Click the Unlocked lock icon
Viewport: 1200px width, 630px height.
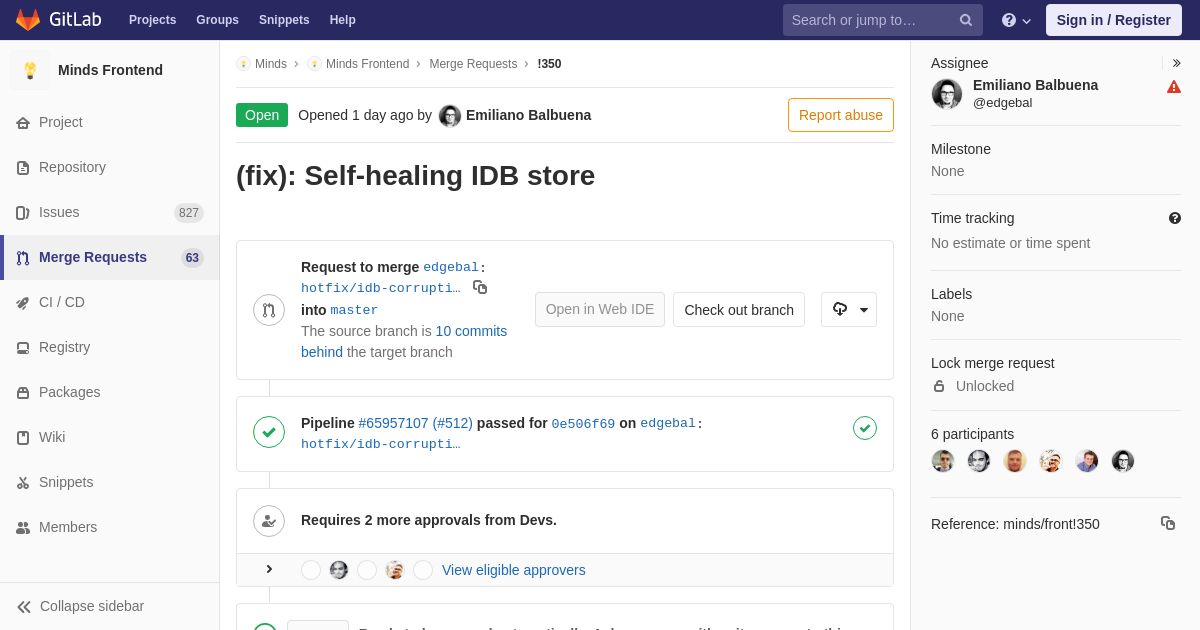(x=939, y=386)
